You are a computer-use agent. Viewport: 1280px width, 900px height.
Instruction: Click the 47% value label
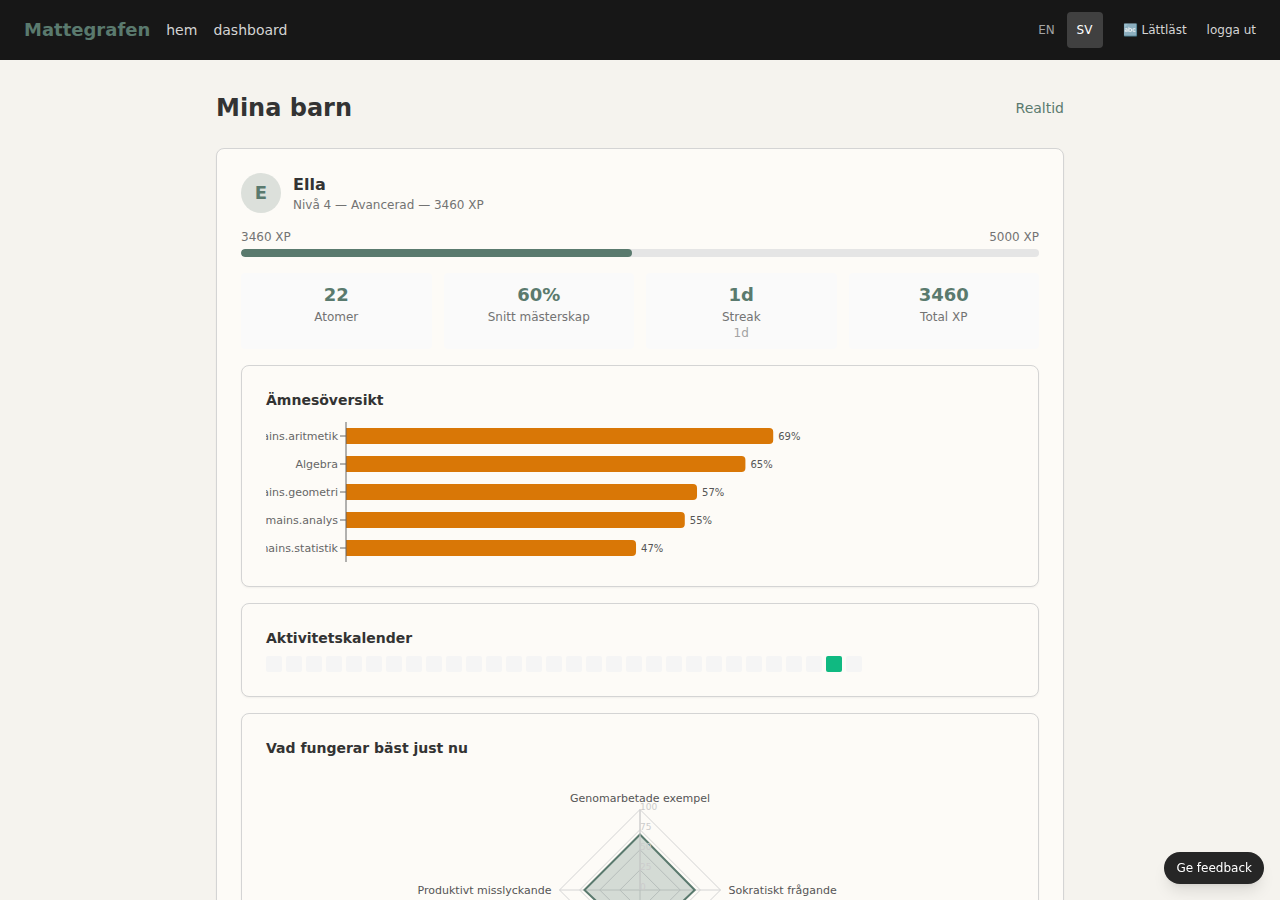point(652,548)
